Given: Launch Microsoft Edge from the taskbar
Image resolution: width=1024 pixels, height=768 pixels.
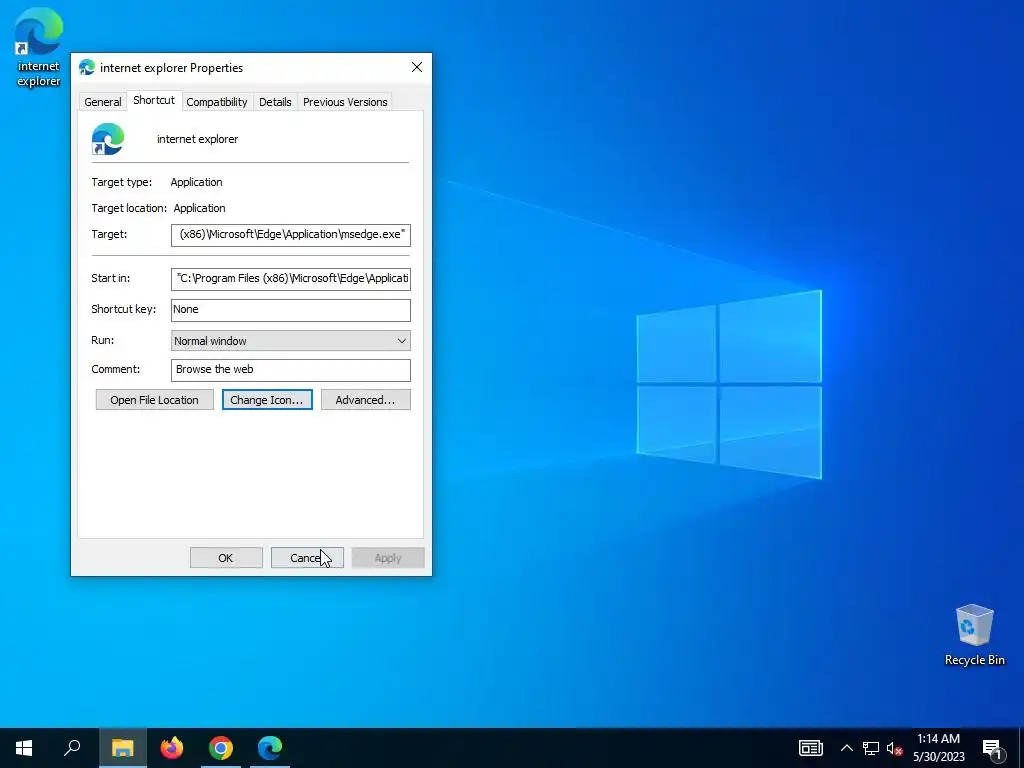Looking at the screenshot, I should (270, 748).
